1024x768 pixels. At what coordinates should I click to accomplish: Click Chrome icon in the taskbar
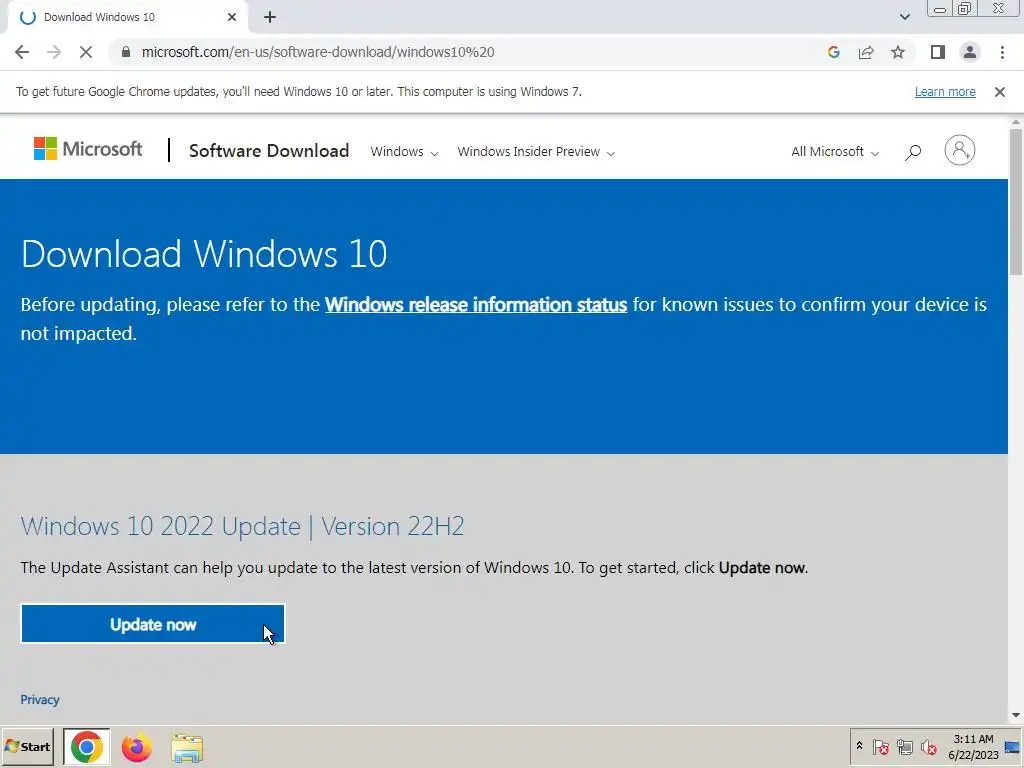tap(87, 747)
